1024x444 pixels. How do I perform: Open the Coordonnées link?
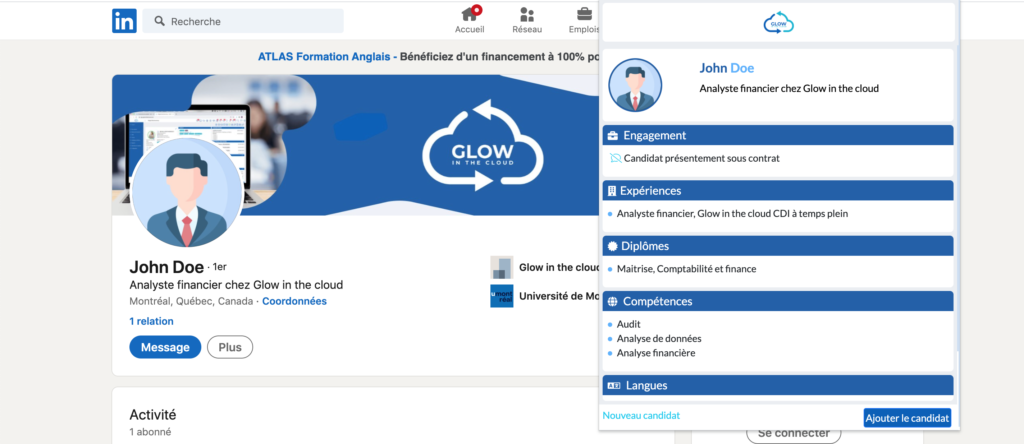click(295, 301)
